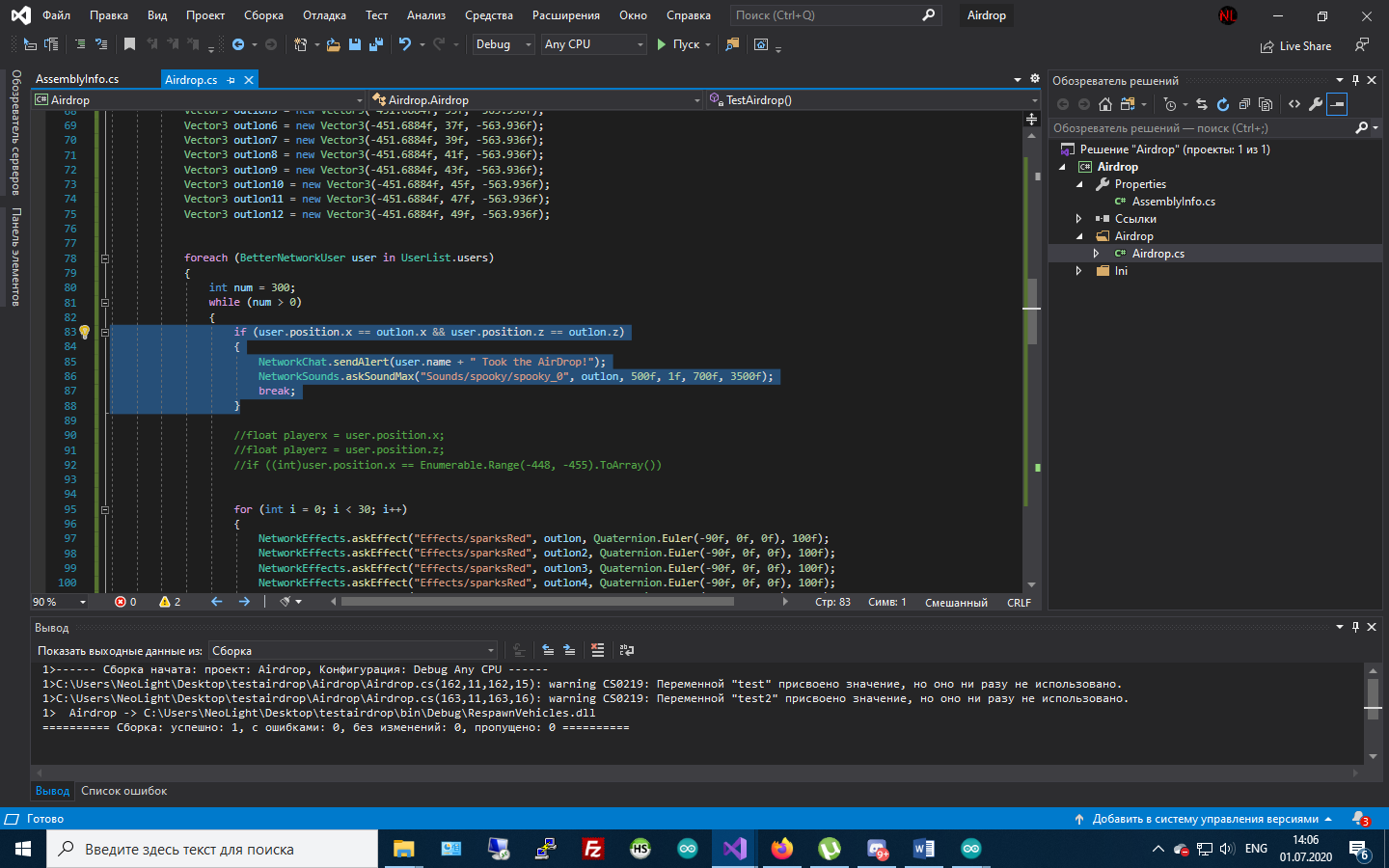Collapse the for loop block at line 95
Image resolution: width=1389 pixels, height=868 pixels.
[x=105, y=510]
